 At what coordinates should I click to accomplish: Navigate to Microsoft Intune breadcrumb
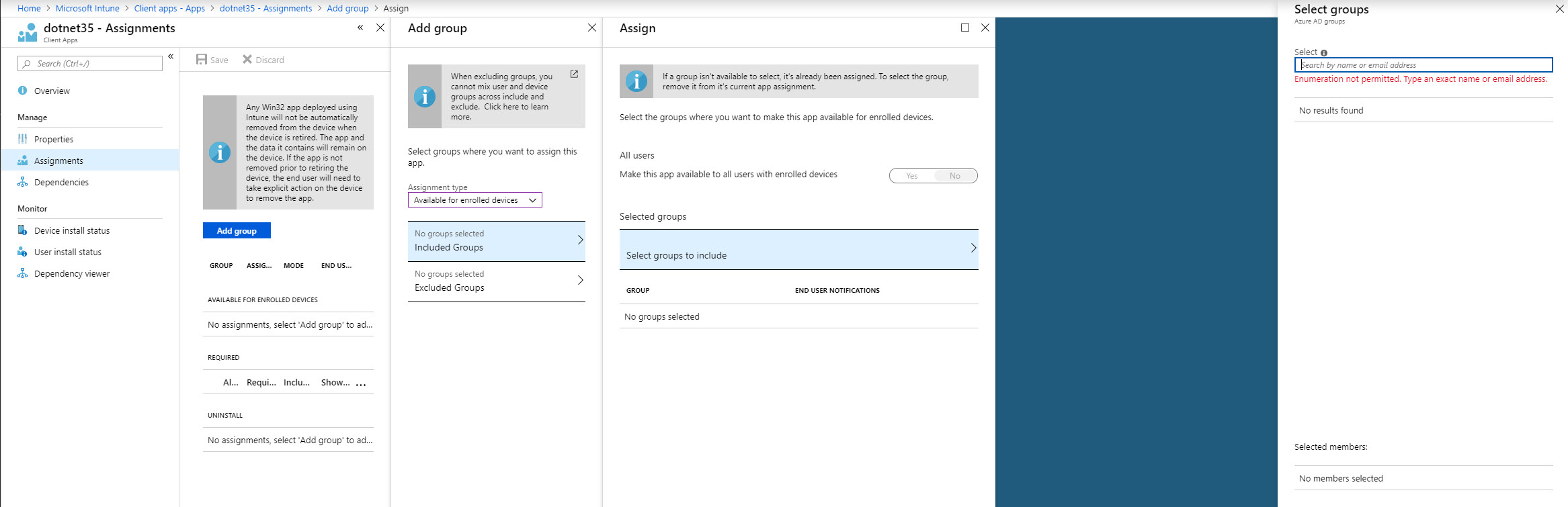[87, 8]
